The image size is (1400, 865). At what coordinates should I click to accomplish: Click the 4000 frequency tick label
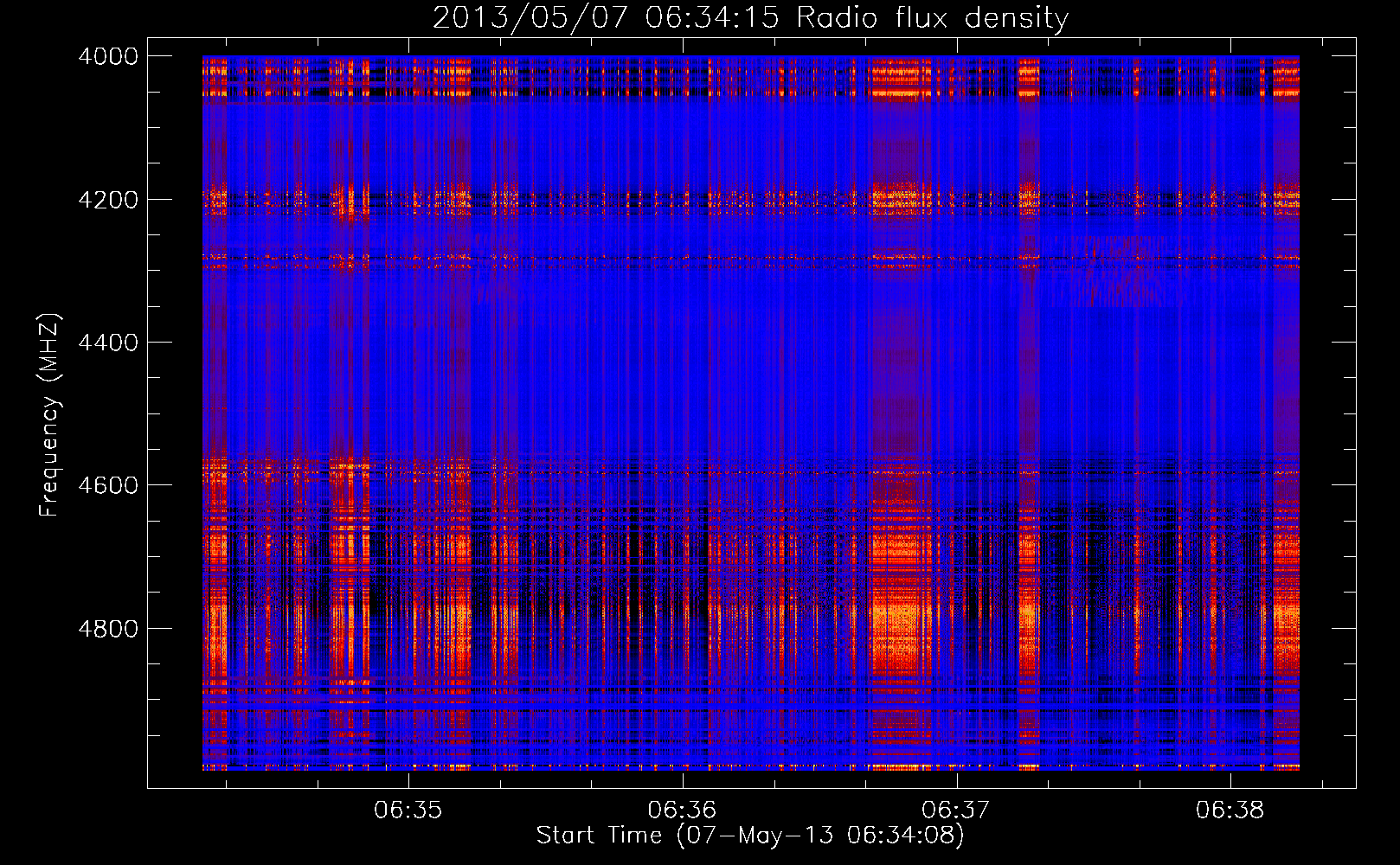tap(108, 56)
